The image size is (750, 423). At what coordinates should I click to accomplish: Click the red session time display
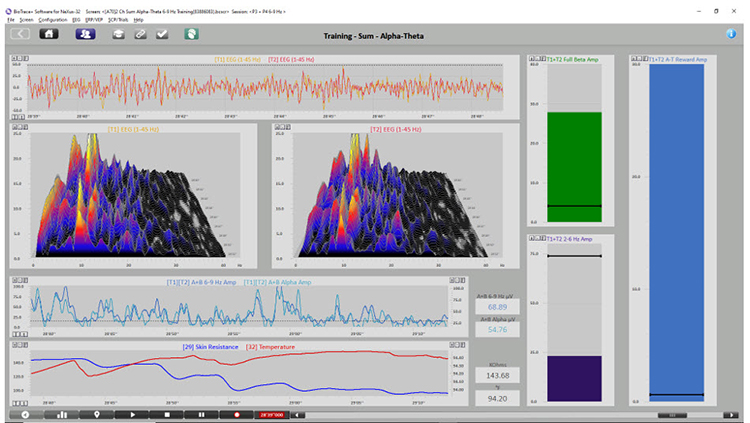273,413
